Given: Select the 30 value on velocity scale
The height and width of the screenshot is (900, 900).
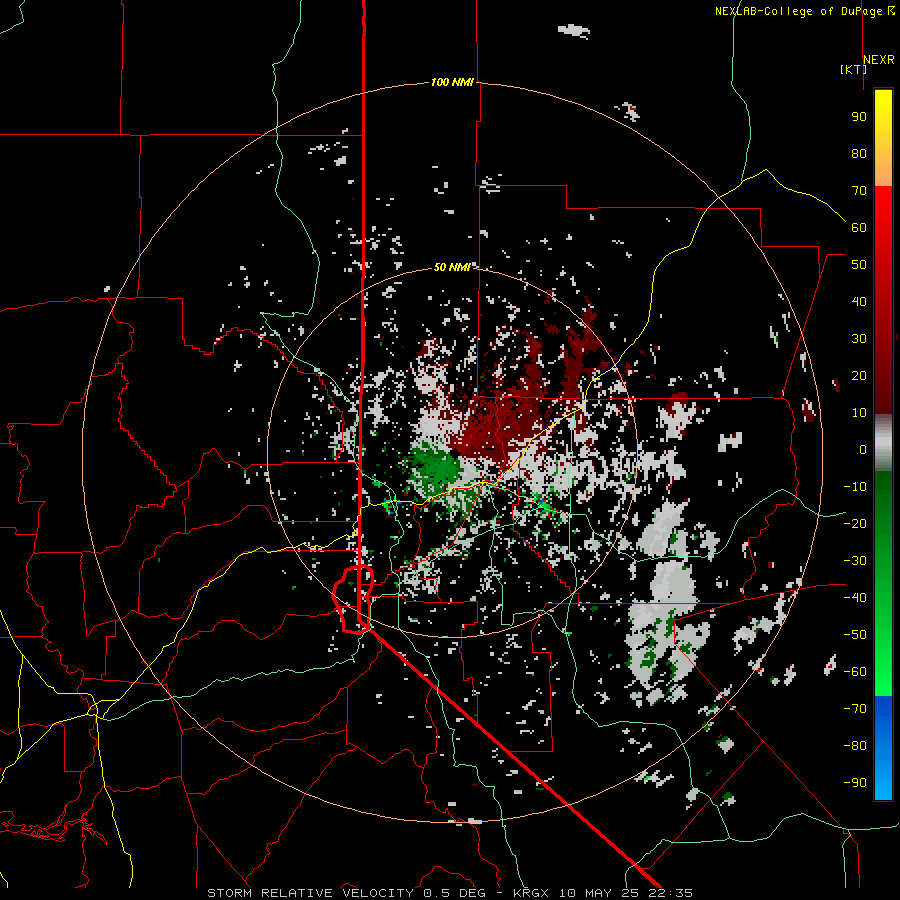Looking at the screenshot, I should pyautogui.click(x=859, y=339).
